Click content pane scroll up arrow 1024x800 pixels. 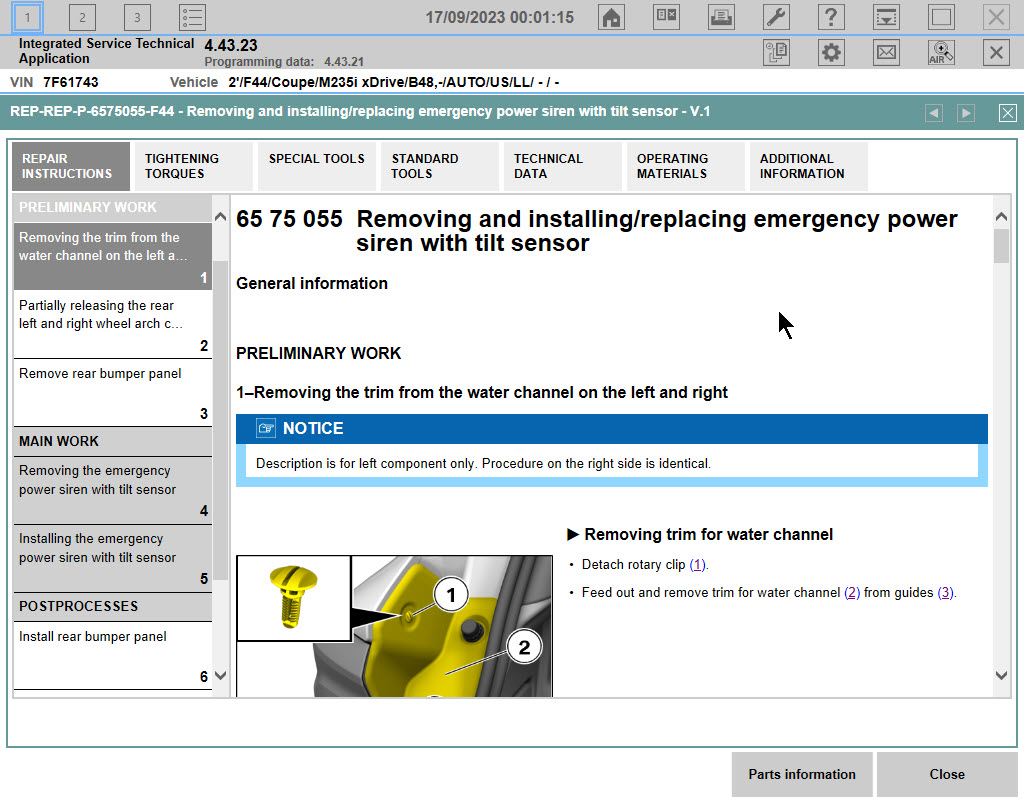1001,216
